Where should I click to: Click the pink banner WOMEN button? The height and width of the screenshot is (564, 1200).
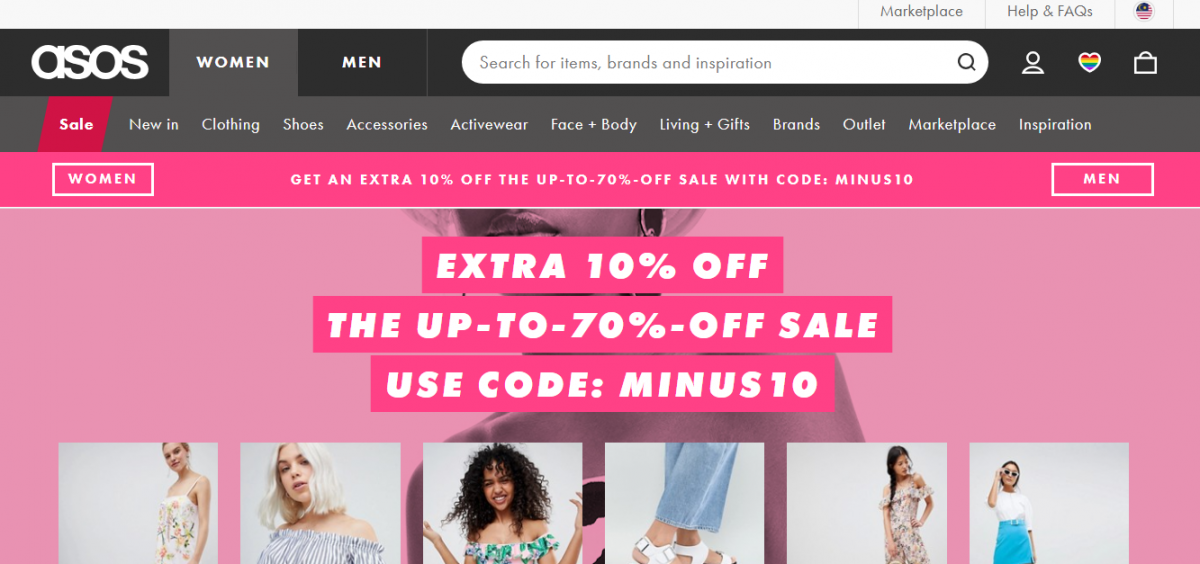pos(103,179)
